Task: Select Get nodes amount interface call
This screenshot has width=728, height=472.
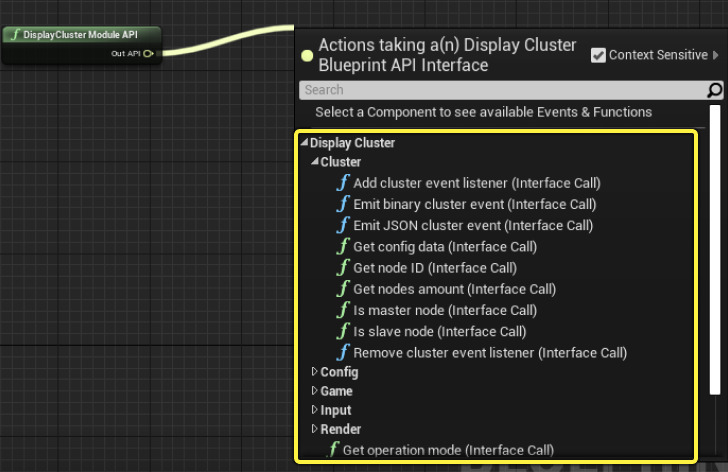Action: coord(454,289)
